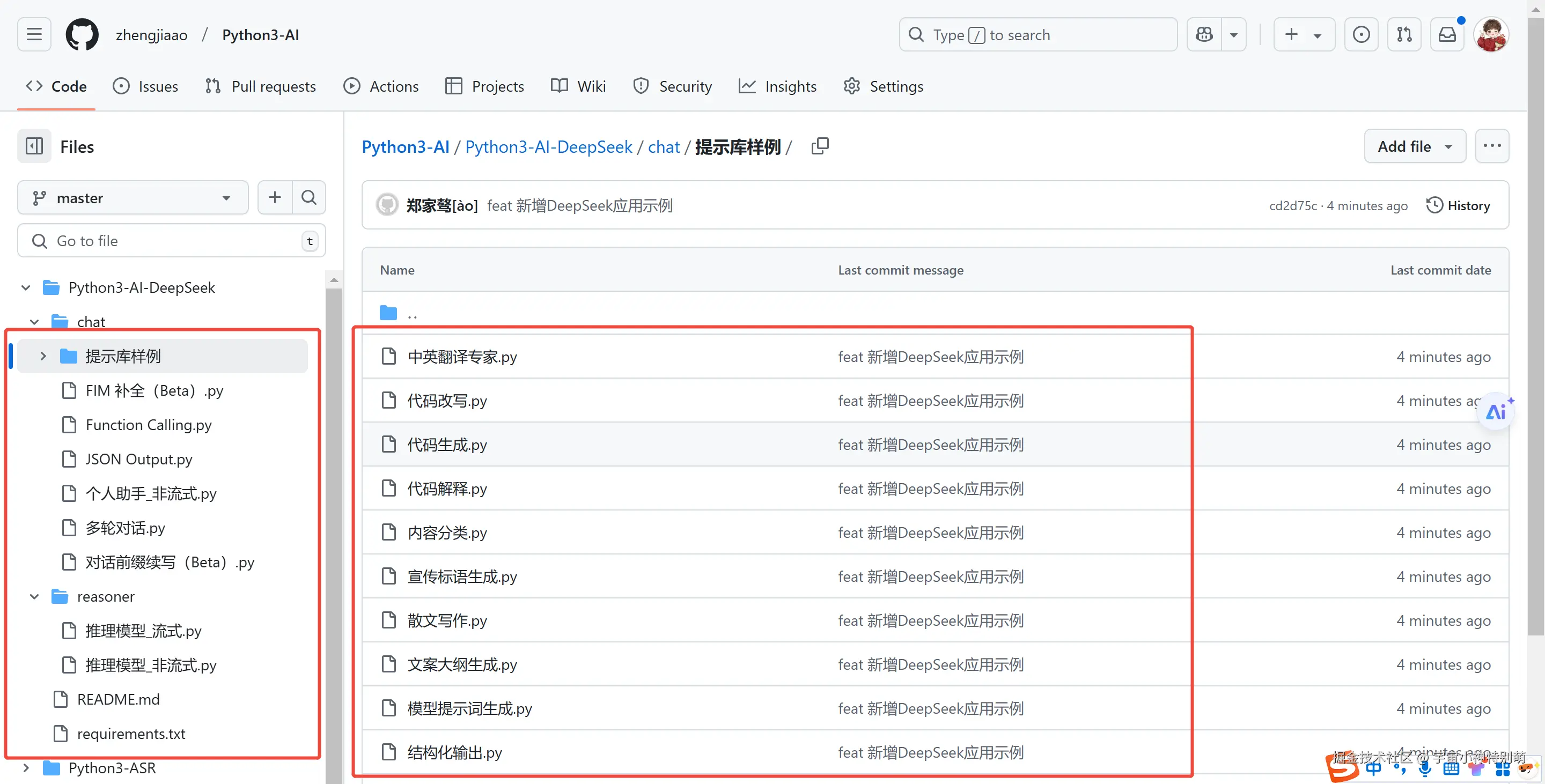Viewport: 1545px width, 784px height.
Task: Open the pull requests icon in header
Action: pyautogui.click(x=1404, y=34)
